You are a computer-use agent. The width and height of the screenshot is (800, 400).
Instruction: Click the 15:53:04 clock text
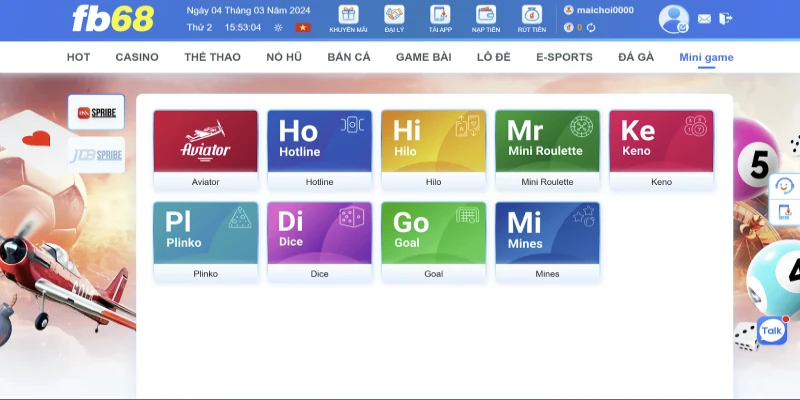point(243,28)
